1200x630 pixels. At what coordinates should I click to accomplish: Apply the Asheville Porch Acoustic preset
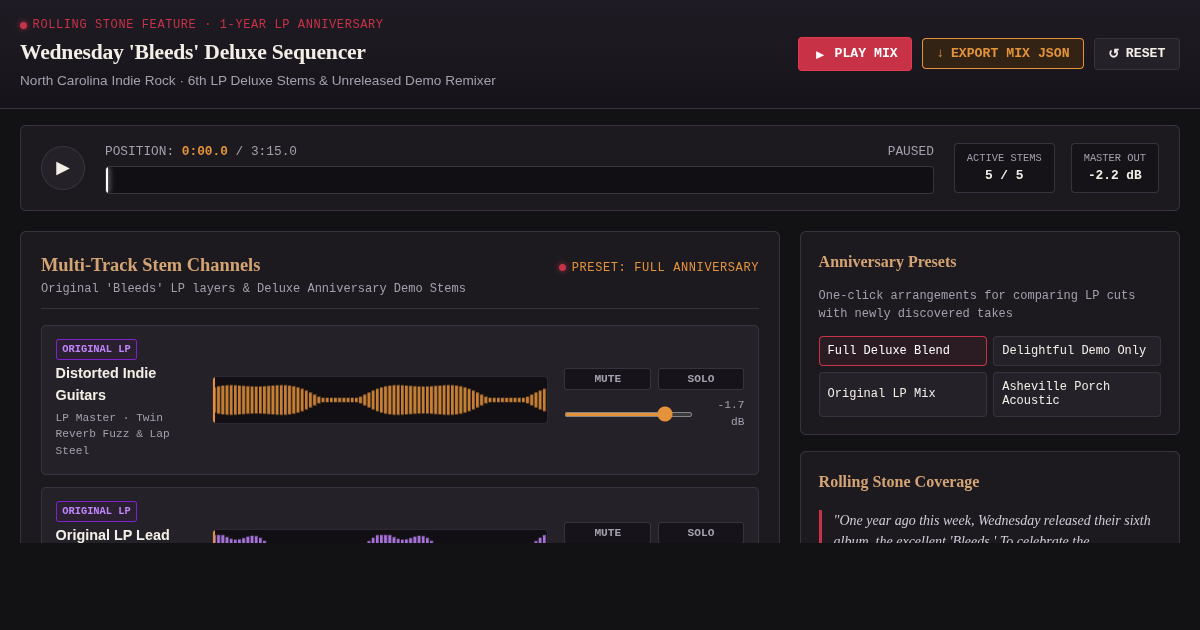pyautogui.click(x=1077, y=394)
